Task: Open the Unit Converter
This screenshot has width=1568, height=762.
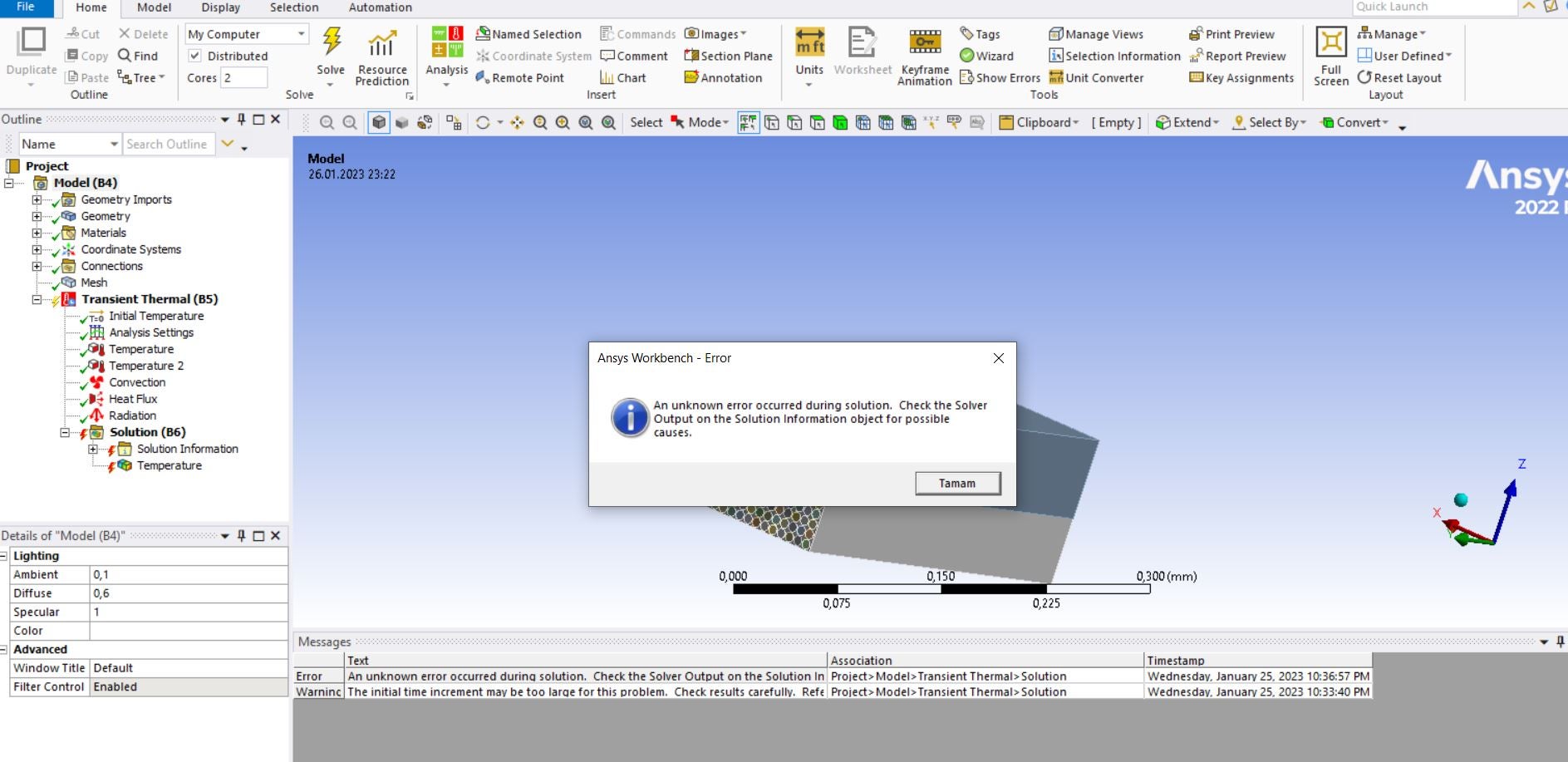Action: tap(1096, 77)
